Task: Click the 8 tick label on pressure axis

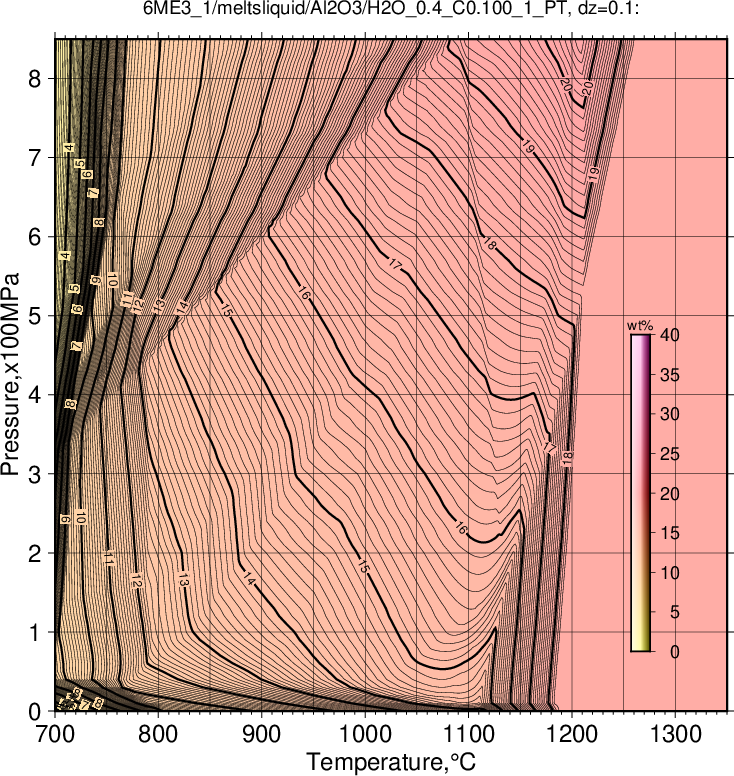Action: (x=35, y=79)
